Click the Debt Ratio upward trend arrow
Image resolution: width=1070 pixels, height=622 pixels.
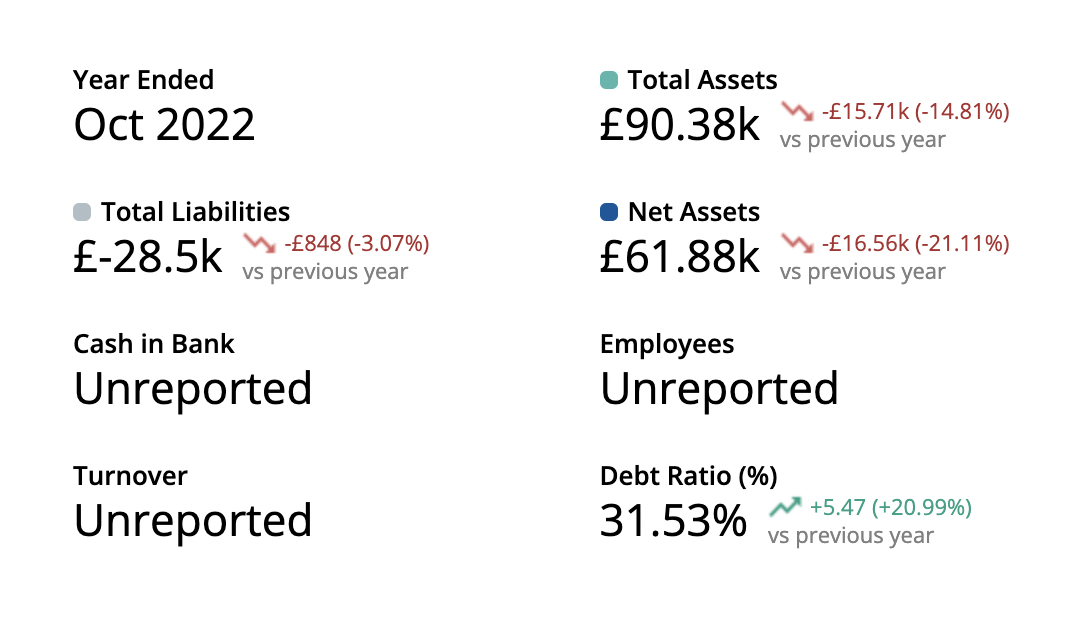[x=785, y=507]
